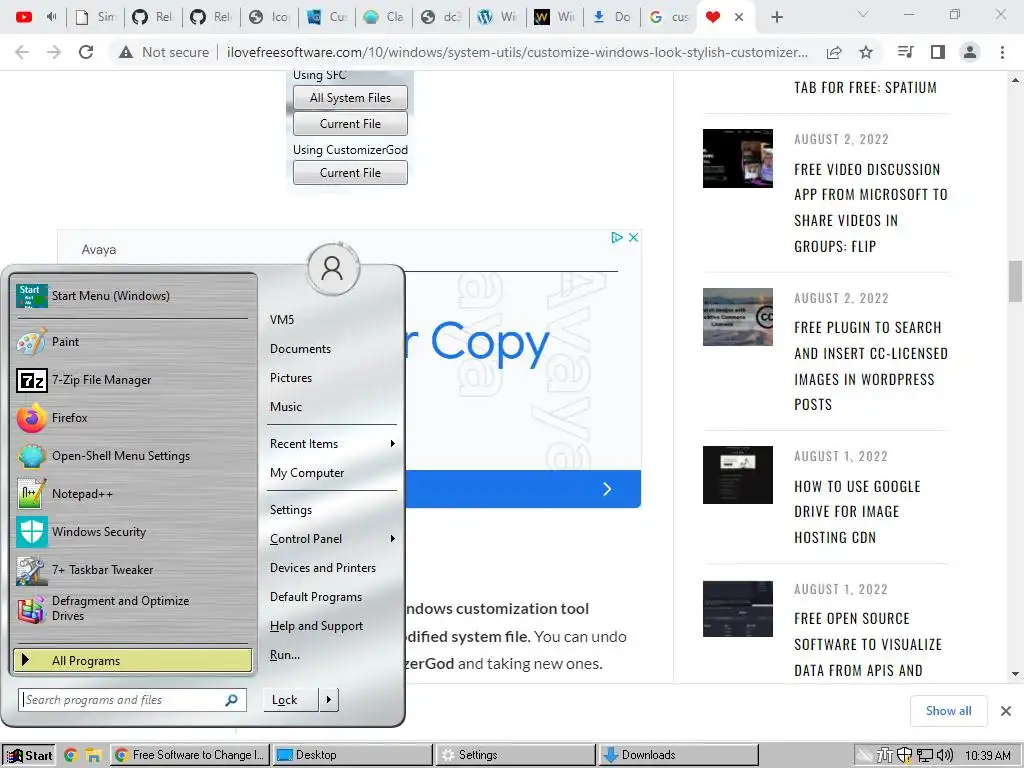
Task: Close the Avaya ad with the X icon
Action: 633,238
